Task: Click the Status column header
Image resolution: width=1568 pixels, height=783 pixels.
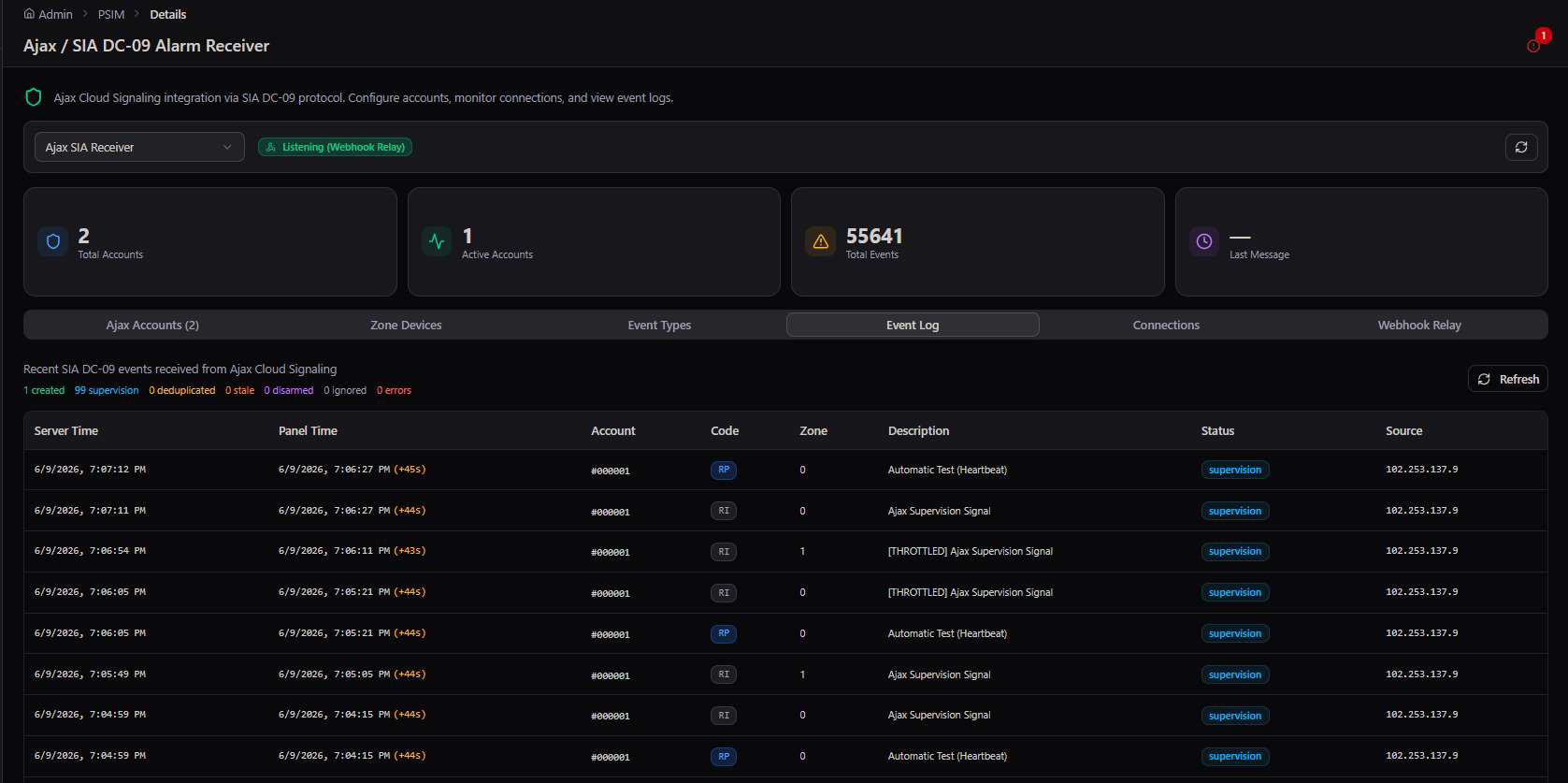Action: (x=1217, y=430)
